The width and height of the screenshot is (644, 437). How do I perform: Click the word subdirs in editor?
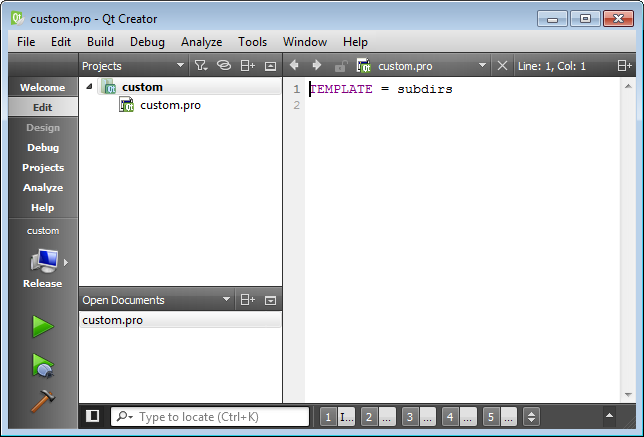(425, 89)
